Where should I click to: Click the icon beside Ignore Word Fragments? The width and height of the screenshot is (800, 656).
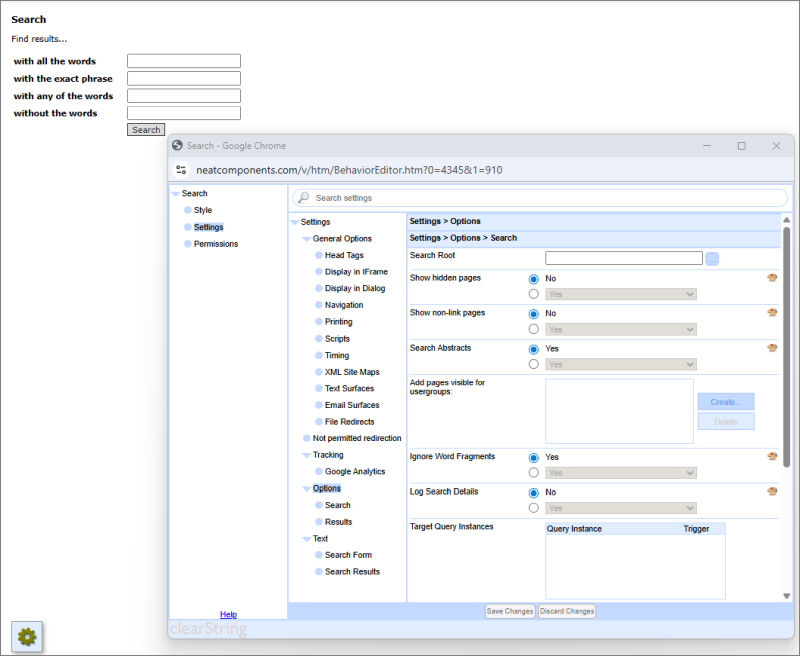click(772, 456)
